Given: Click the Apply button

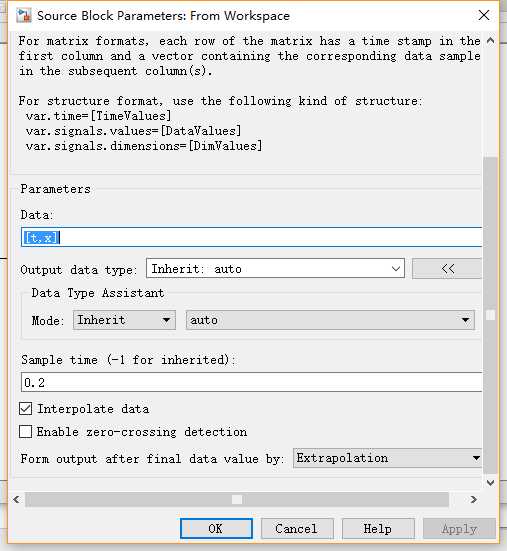Looking at the screenshot, I should pos(459,528).
